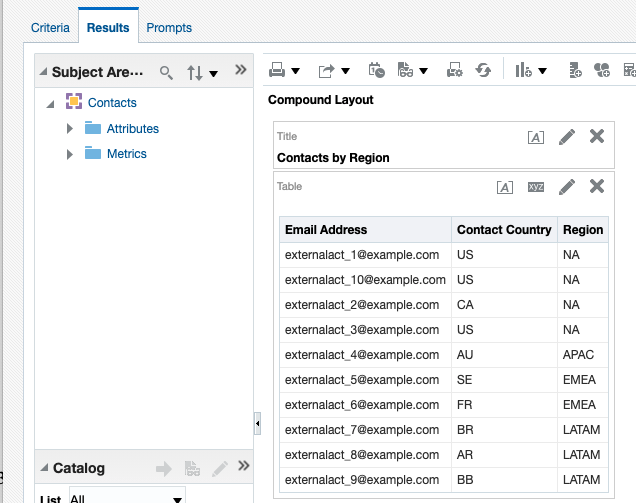The height and width of the screenshot is (503, 636).
Task: Expand the Metrics folder
Action: 70,154
